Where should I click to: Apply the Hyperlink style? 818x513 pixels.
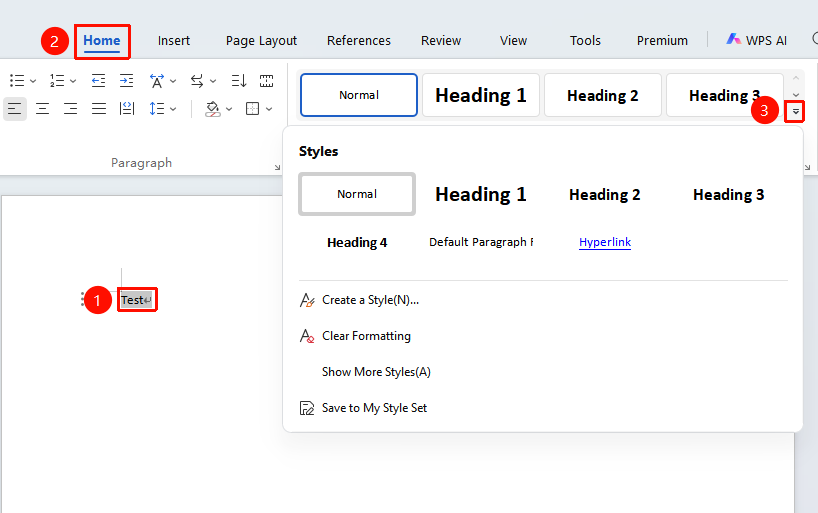tap(605, 242)
